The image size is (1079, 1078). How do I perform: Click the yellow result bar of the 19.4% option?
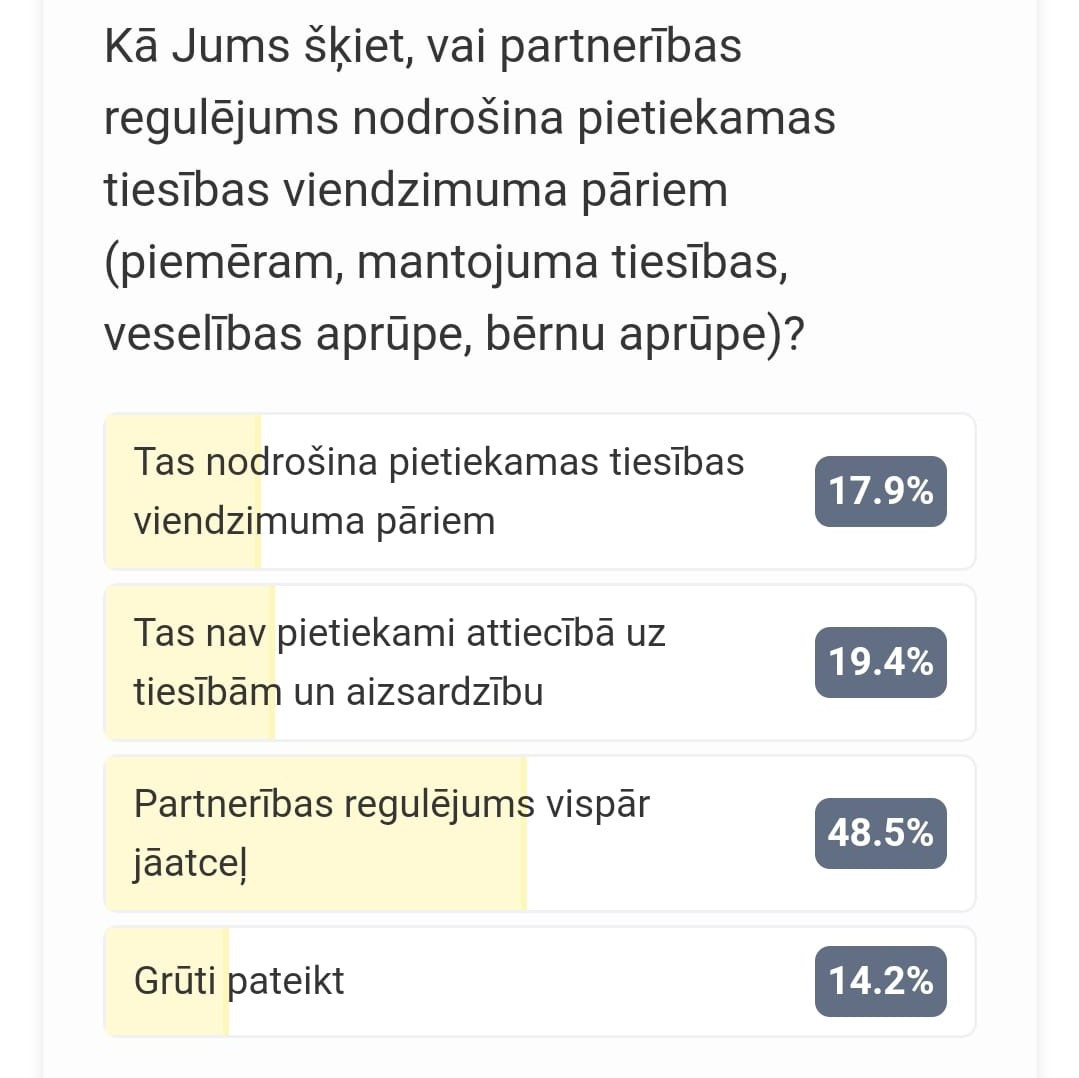coord(190,662)
